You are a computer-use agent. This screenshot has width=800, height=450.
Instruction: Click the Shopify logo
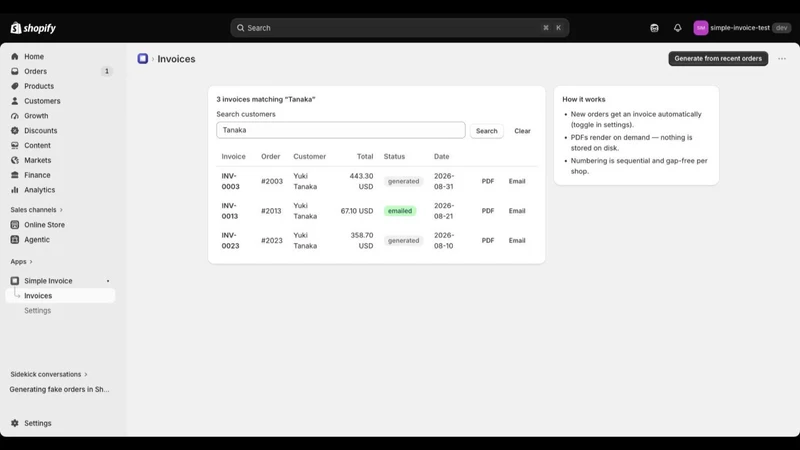tap(33, 28)
